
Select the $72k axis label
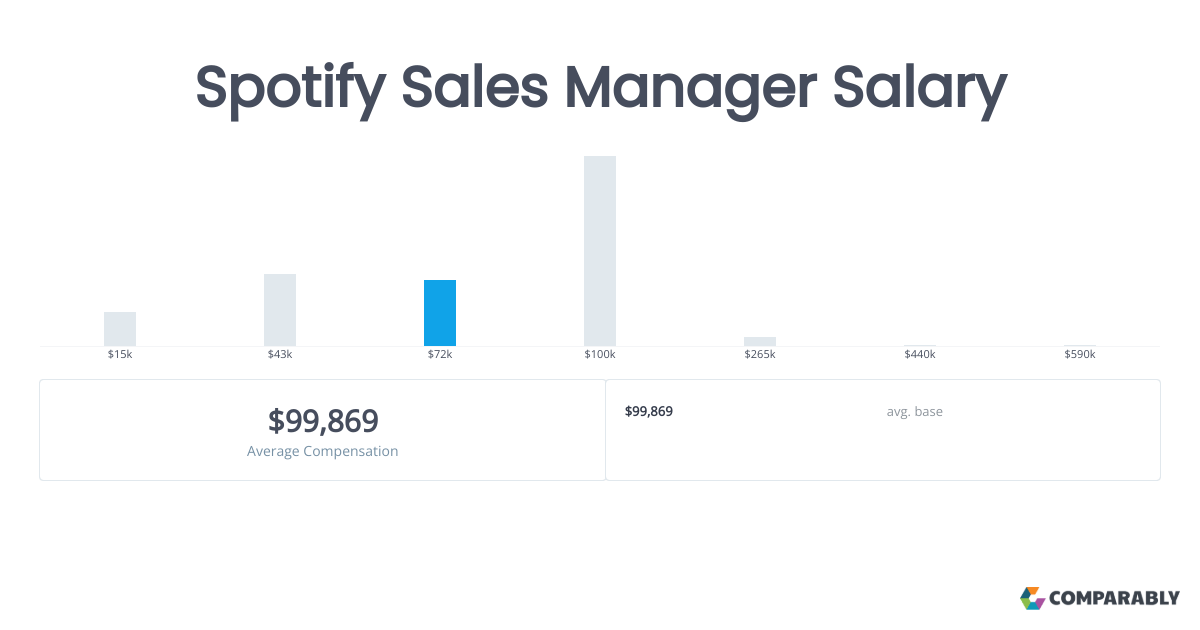pos(440,355)
